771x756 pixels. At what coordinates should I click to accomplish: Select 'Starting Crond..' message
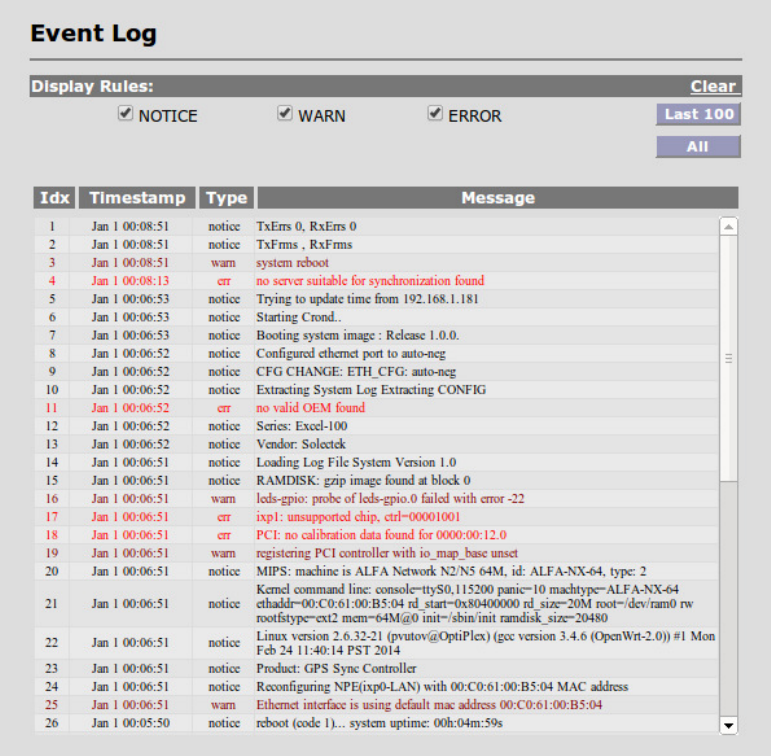pos(298,317)
